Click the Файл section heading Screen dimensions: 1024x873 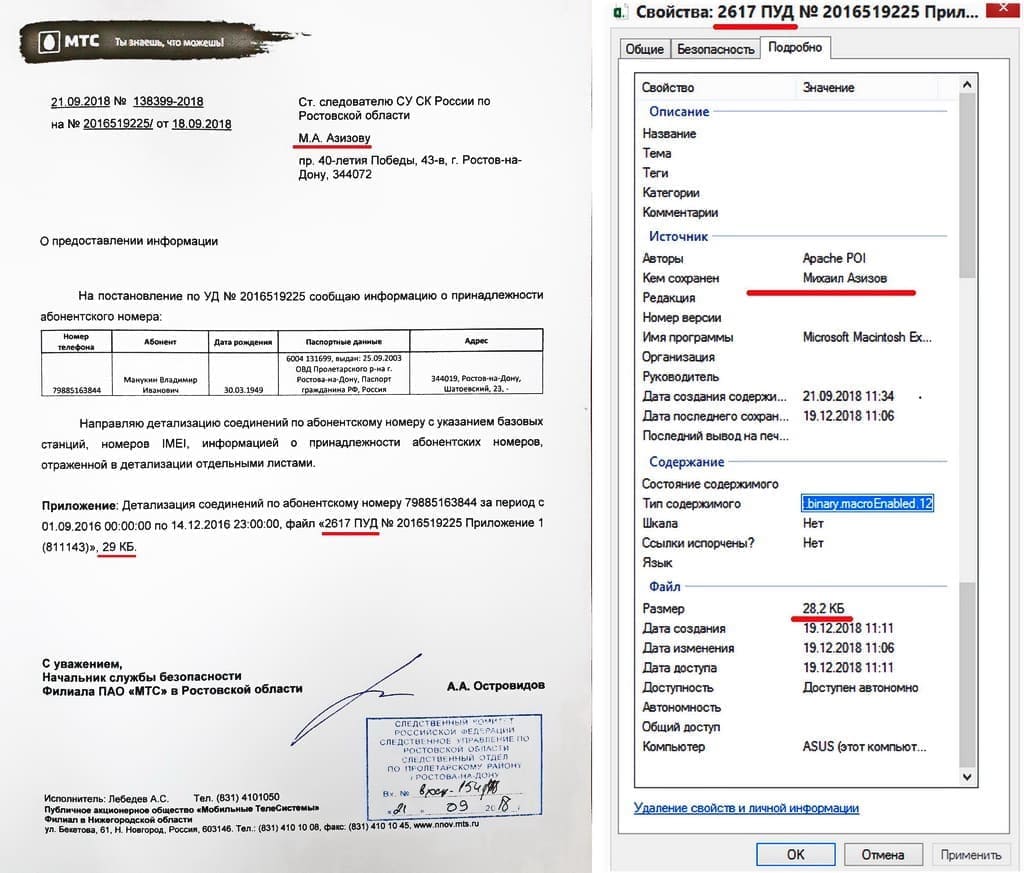[x=664, y=586]
